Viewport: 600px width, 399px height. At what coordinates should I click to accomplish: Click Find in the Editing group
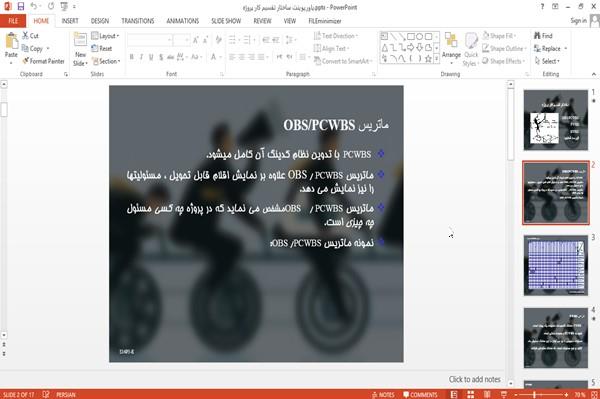tap(543, 36)
